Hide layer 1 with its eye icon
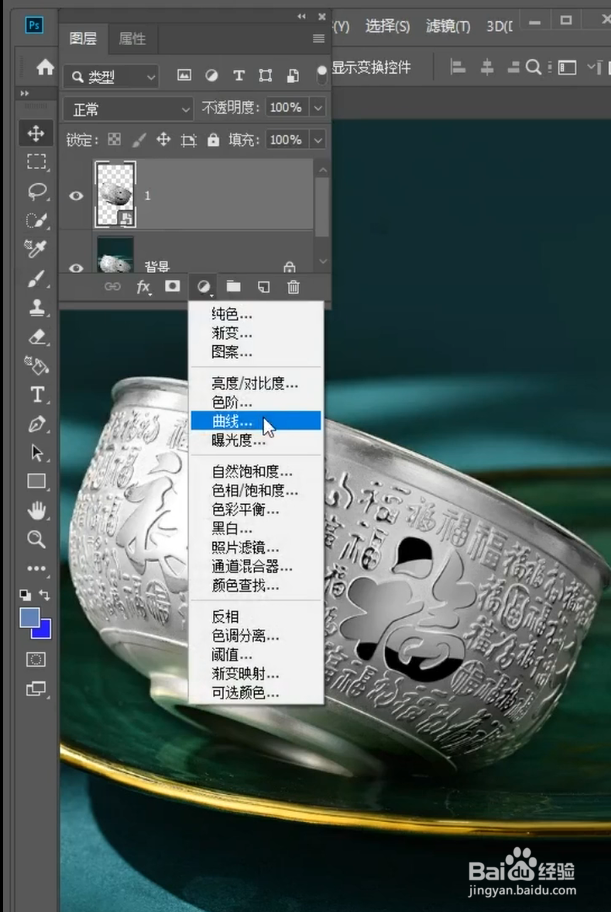The width and height of the screenshot is (611, 912). pyautogui.click(x=76, y=195)
